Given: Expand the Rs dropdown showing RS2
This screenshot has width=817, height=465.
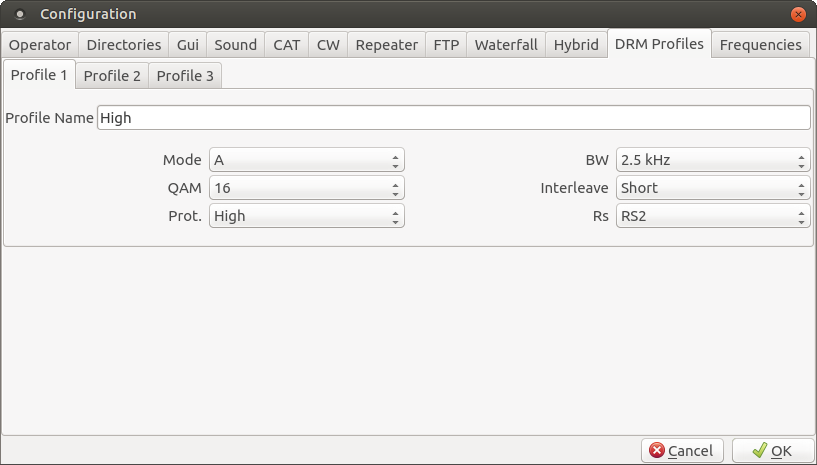Looking at the screenshot, I should point(713,216).
